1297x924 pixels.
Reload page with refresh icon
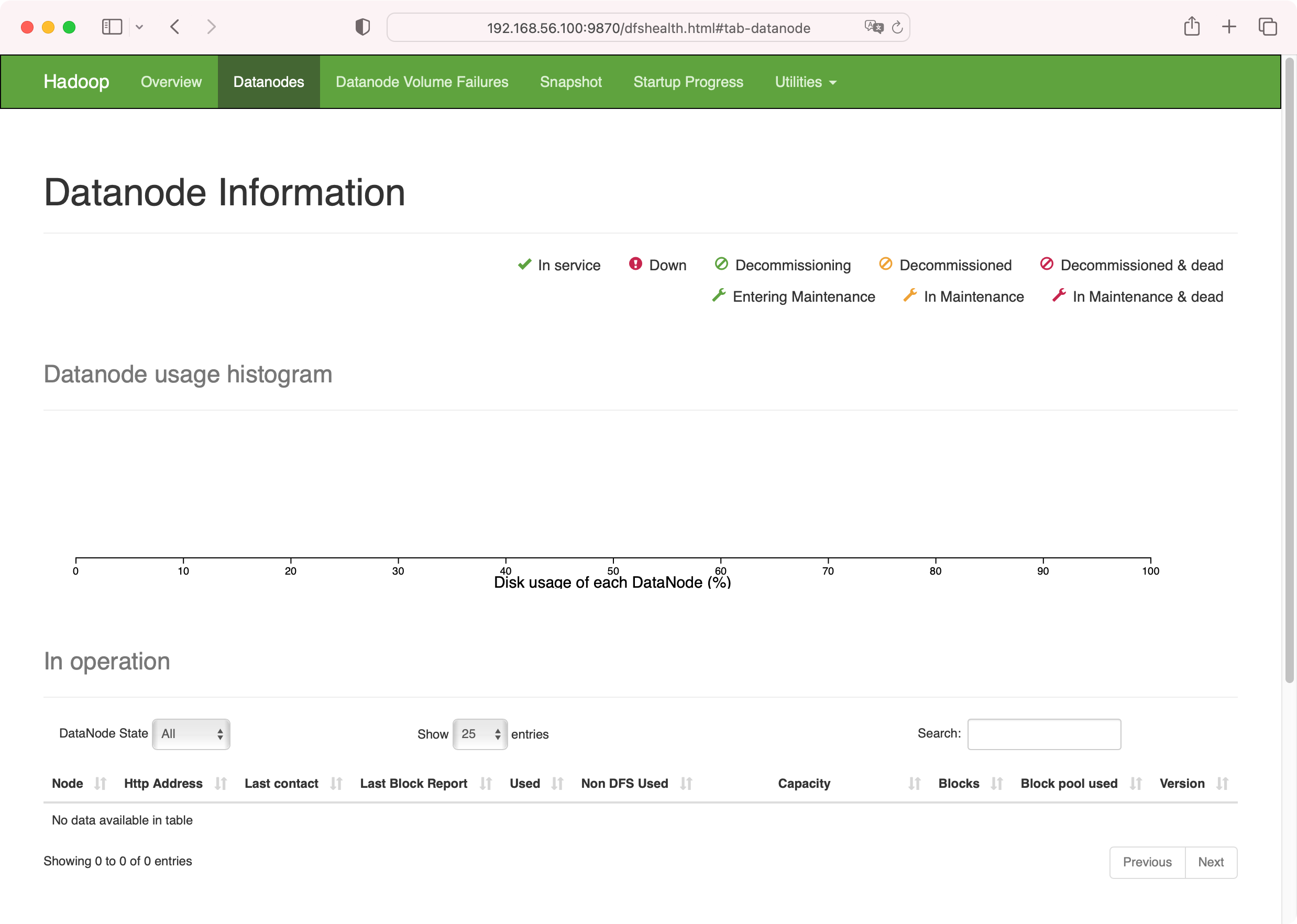(x=897, y=27)
